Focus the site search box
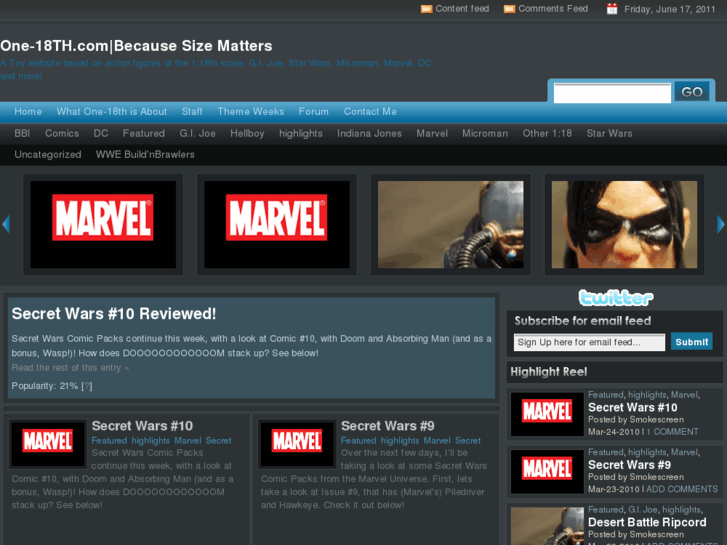The image size is (727, 545). (x=612, y=93)
